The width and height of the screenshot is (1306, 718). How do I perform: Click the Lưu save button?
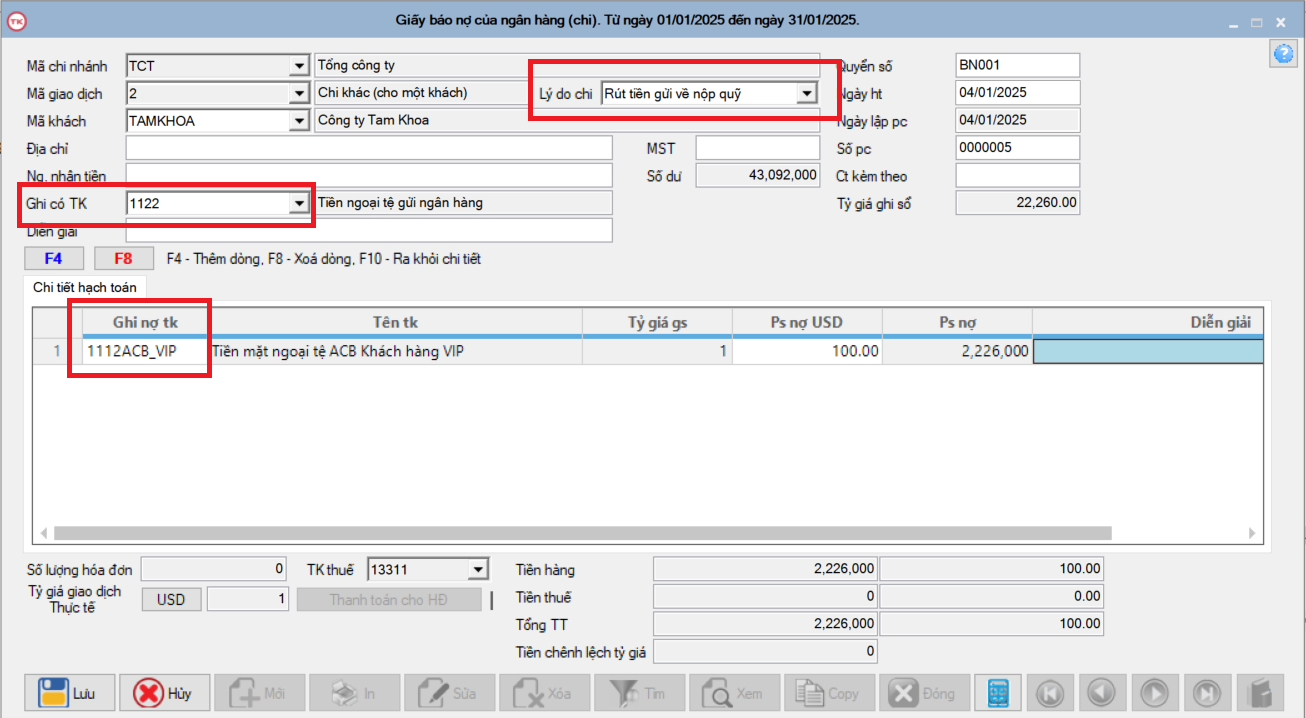(68, 692)
